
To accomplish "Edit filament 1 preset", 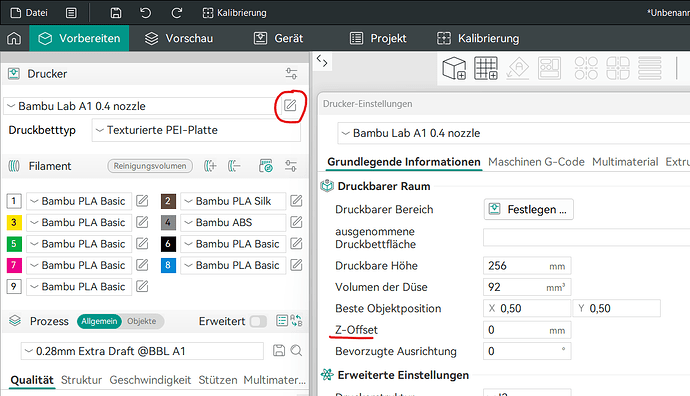I will (142, 201).
